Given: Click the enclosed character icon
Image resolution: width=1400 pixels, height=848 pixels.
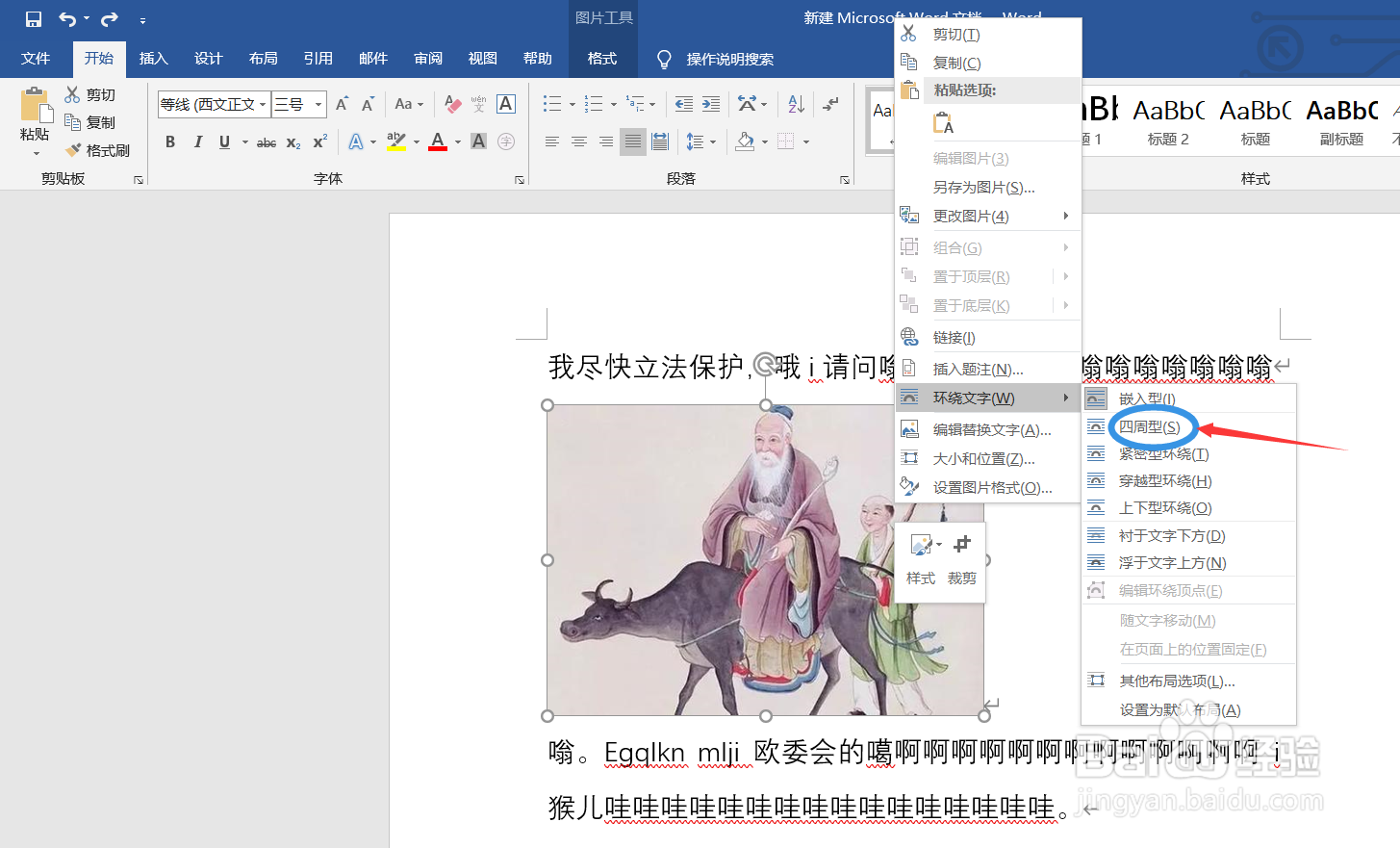Looking at the screenshot, I should tap(506, 142).
